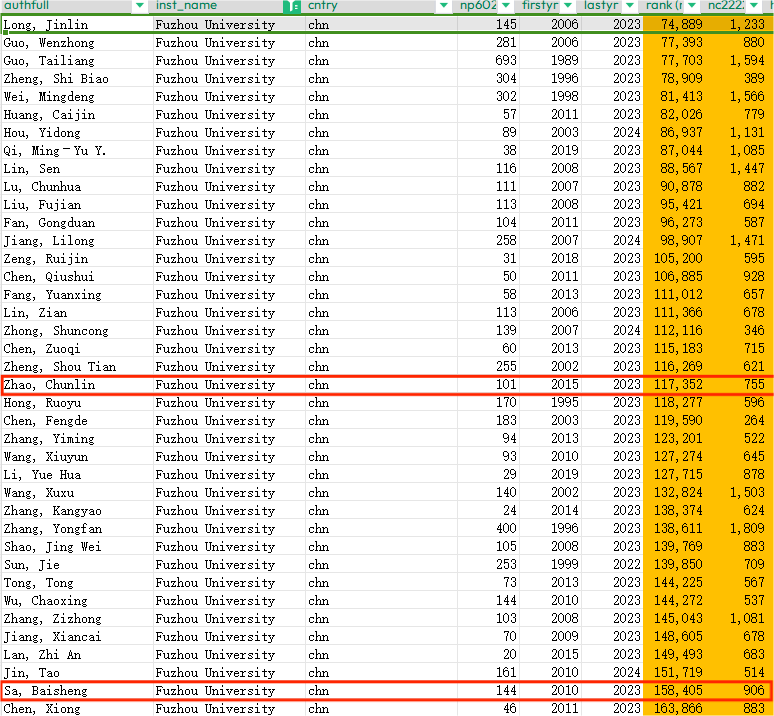Open the lastyr column filter dropdown
Screen dimensions: 774x716
pos(631,6)
